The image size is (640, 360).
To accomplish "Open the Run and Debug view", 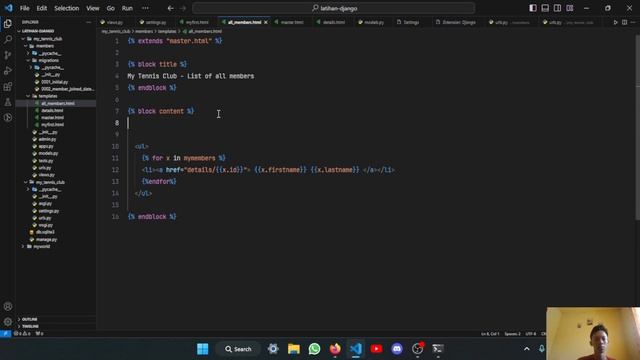I will click(8, 71).
